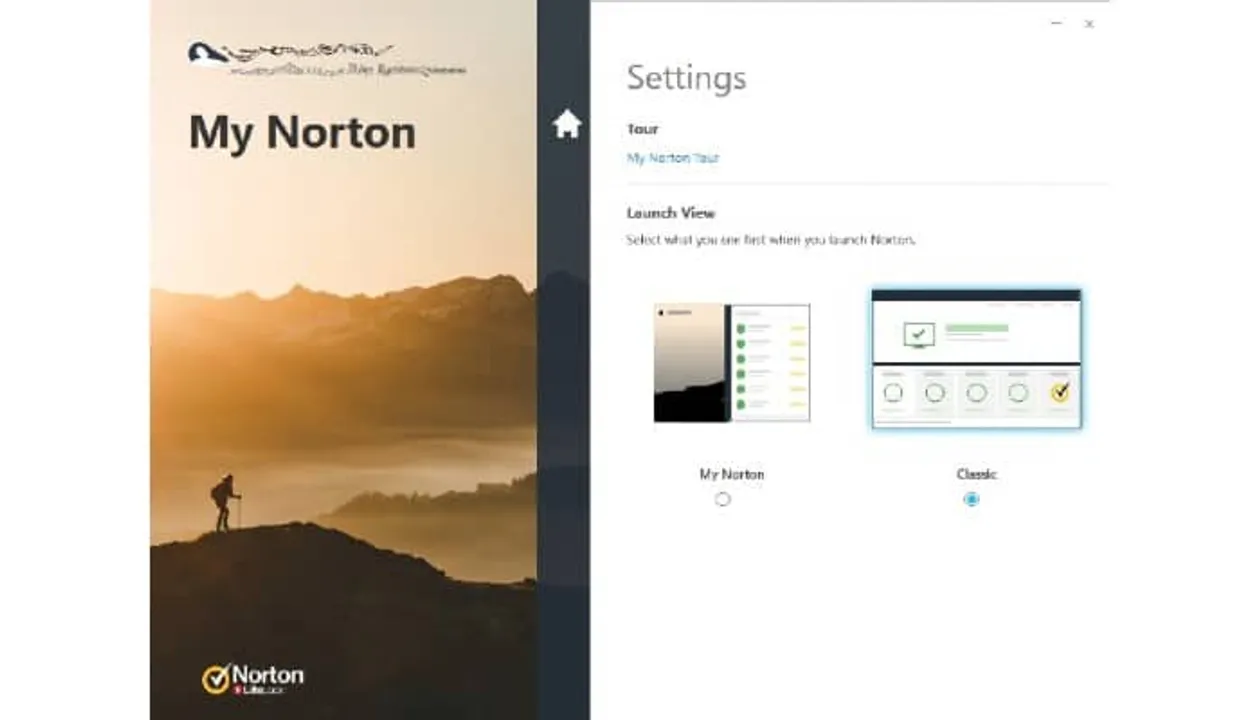Minimize the Norton settings window
Screen dimensions: 1260x720
click(1056, 23)
